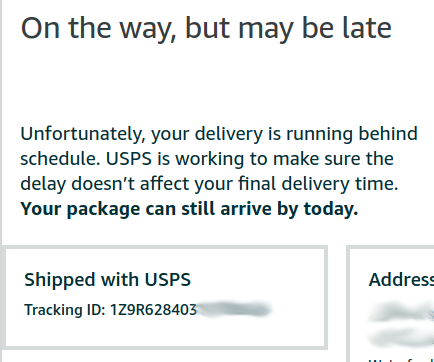Click 'USPS' in the delay paragraph
Viewport: 434px width, 362px height.
click(129, 159)
